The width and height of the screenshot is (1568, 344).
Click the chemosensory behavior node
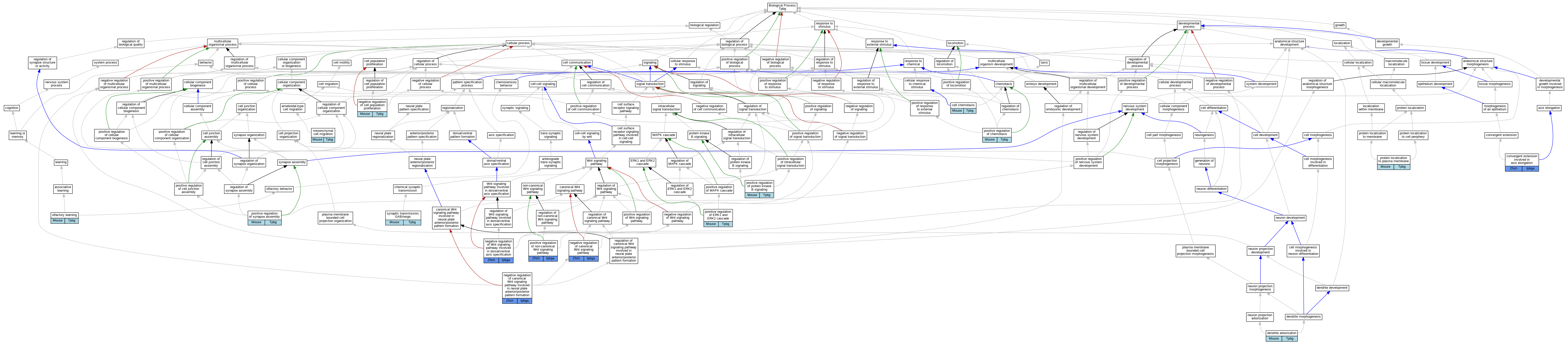tap(506, 84)
